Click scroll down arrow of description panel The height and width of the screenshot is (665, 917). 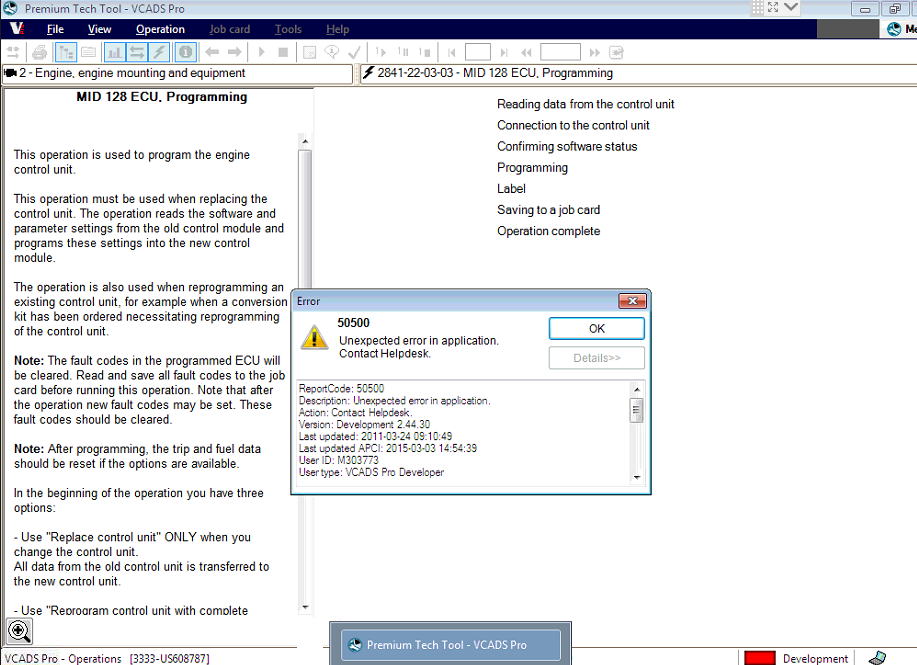(305, 607)
